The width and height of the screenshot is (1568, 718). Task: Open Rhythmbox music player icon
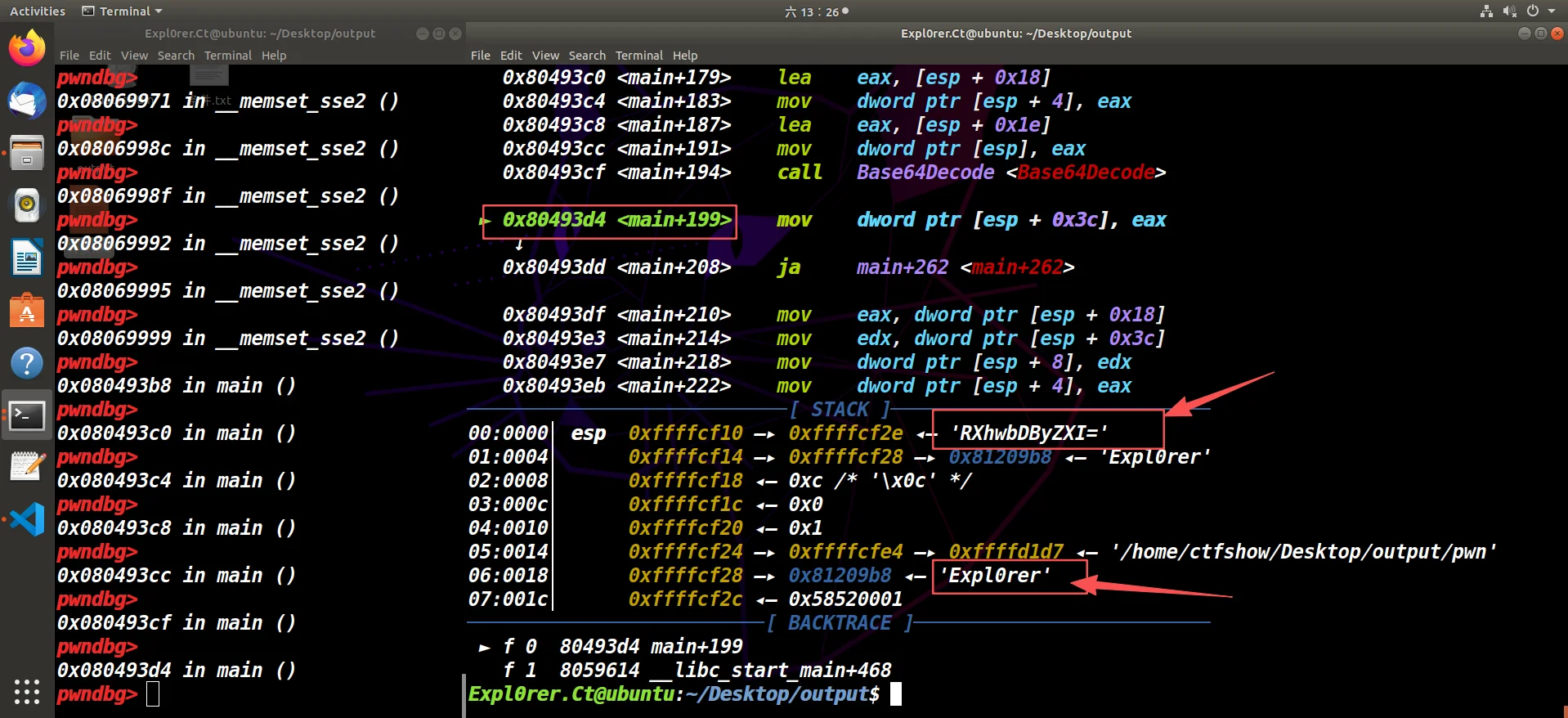coord(27,204)
